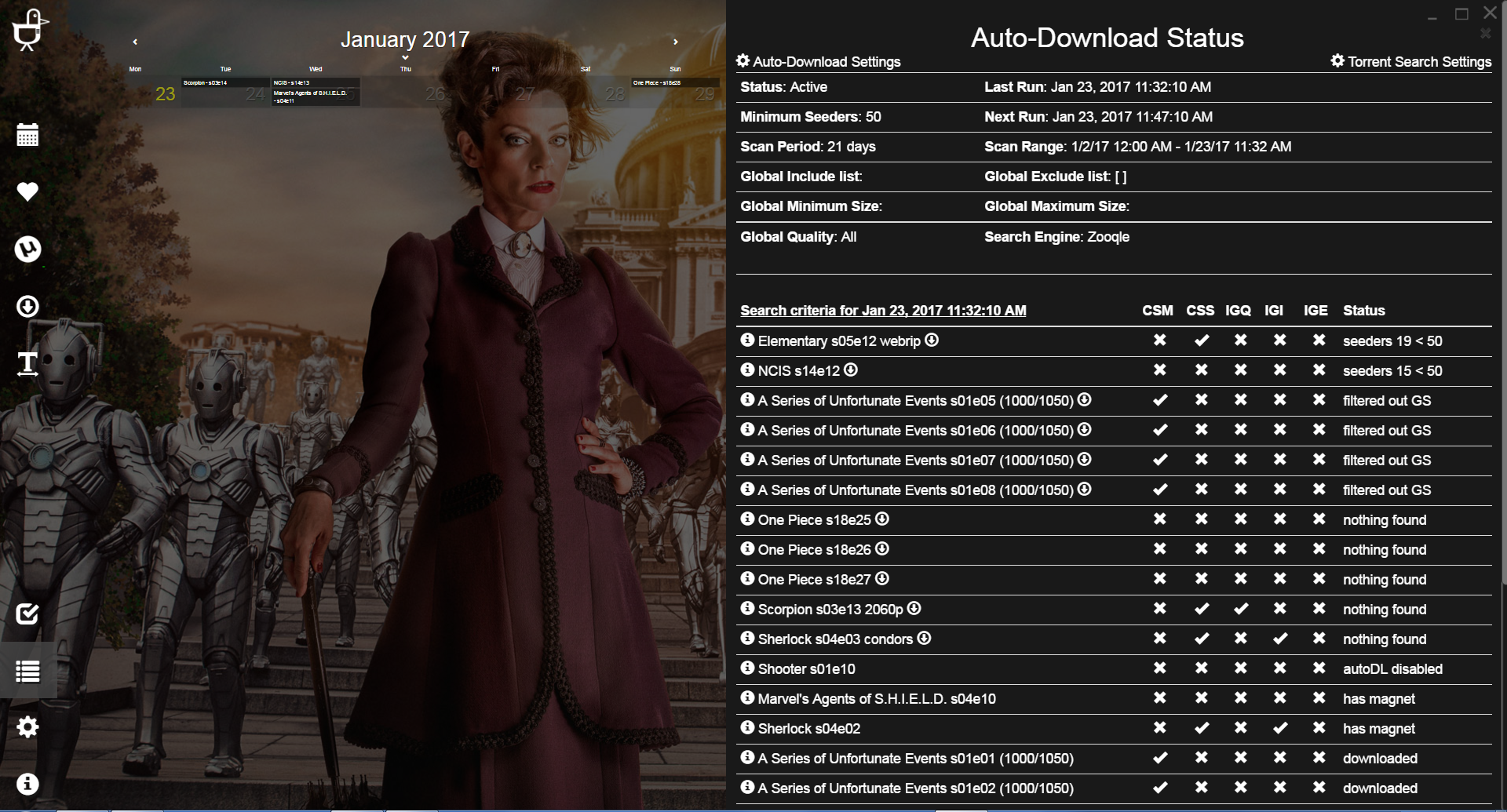
Task: Show info for Scorpion s03e13 2060p
Action: coord(747,608)
